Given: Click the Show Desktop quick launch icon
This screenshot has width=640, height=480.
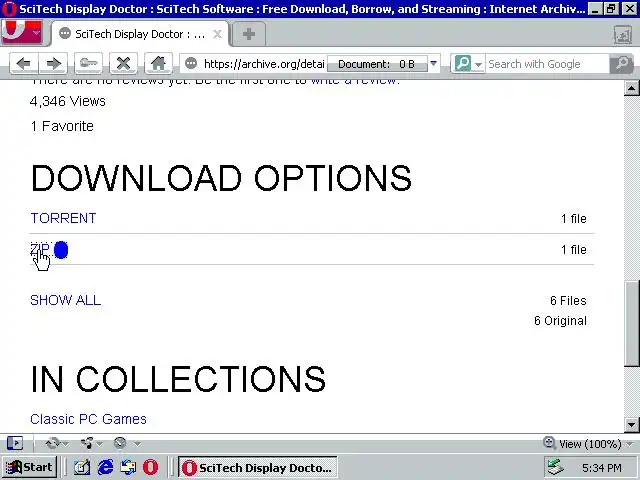Looking at the screenshot, I should tap(128, 467).
